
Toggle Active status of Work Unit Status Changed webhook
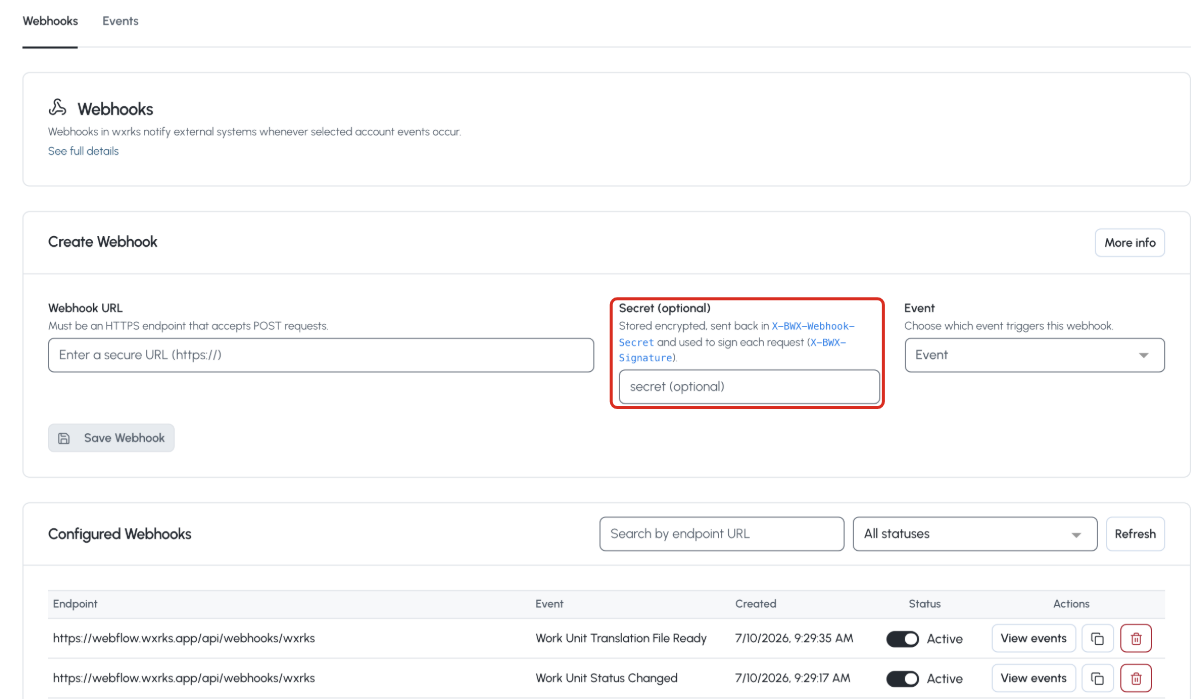[x=903, y=678]
